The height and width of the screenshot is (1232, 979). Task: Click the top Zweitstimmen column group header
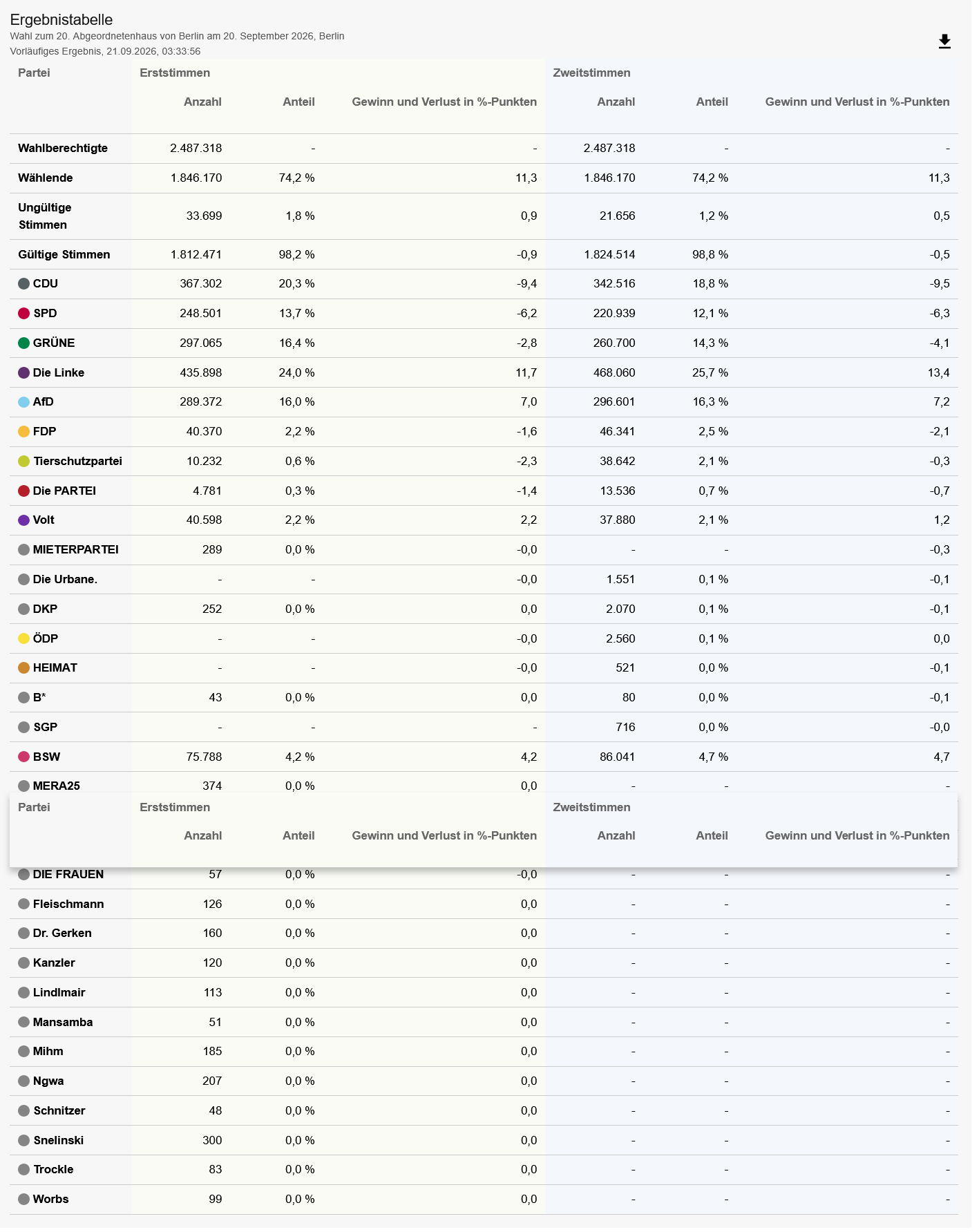pyautogui.click(x=591, y=73)
